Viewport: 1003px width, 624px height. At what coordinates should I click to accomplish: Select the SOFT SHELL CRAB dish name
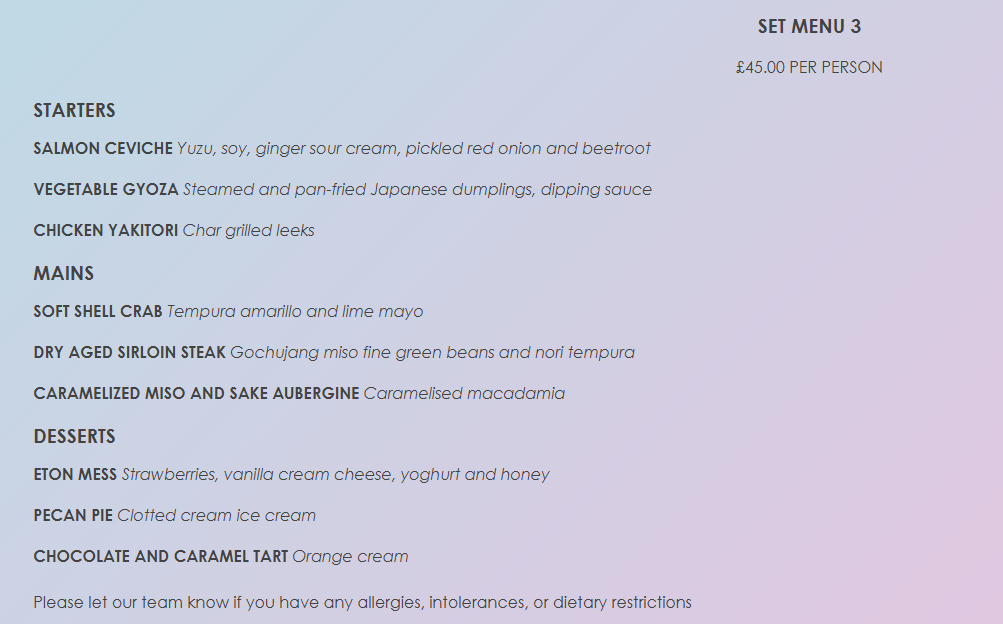click(x=98, y=312)
